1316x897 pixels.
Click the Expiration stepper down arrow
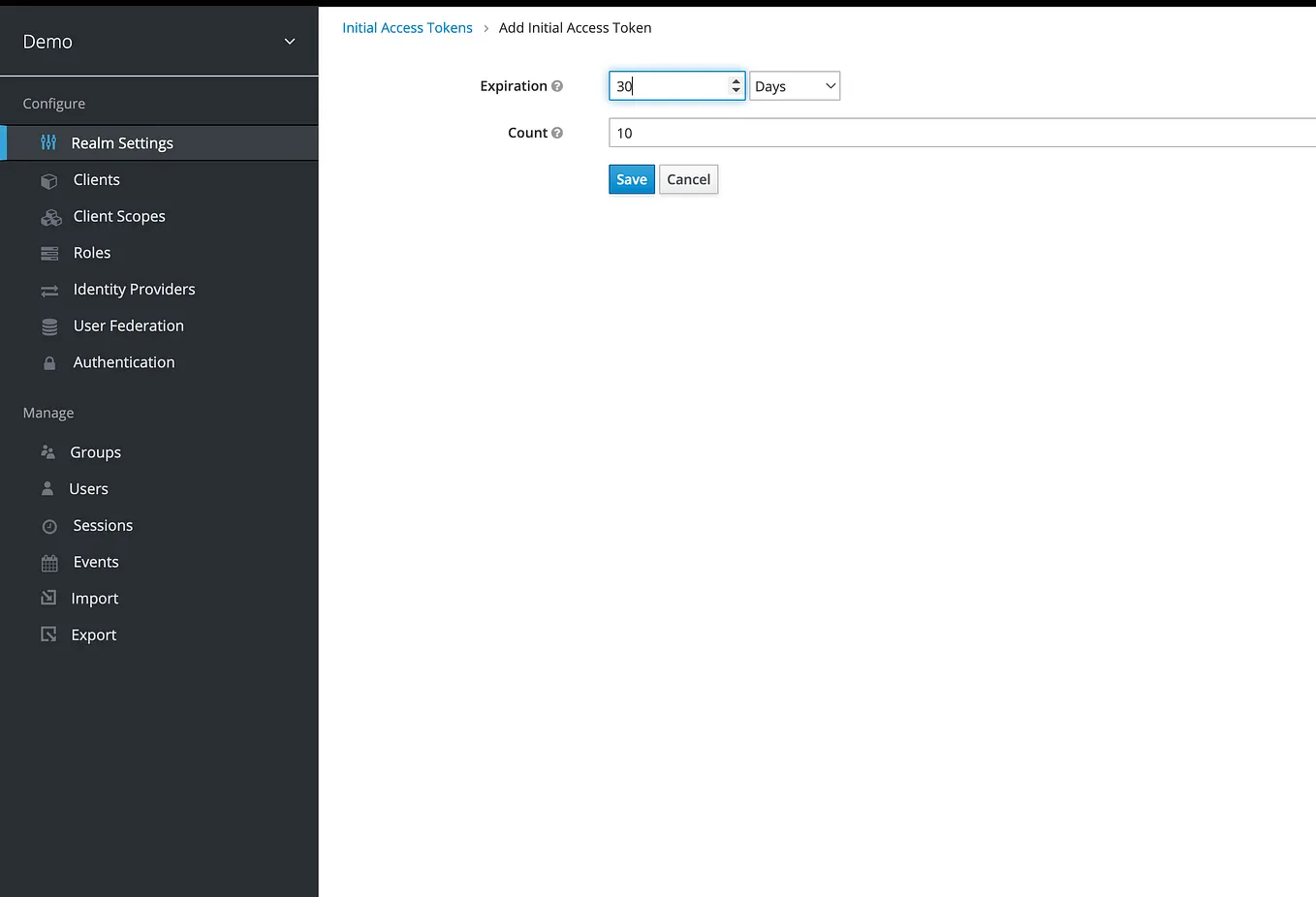(x=736, y=90)
